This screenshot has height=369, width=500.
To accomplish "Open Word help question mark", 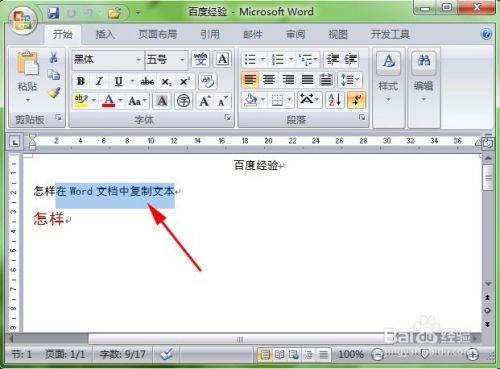I will (486, 34).
